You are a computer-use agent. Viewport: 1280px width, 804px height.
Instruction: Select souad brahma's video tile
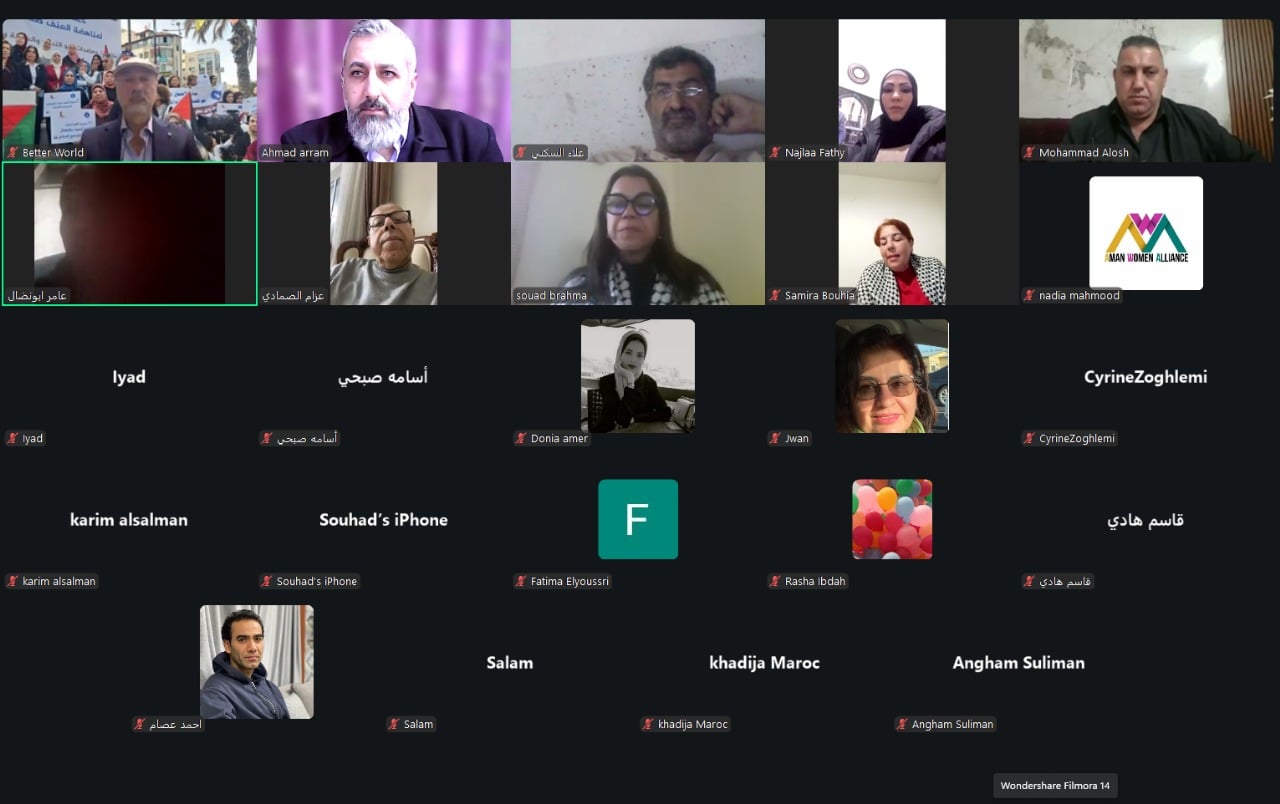pos(638,234)
